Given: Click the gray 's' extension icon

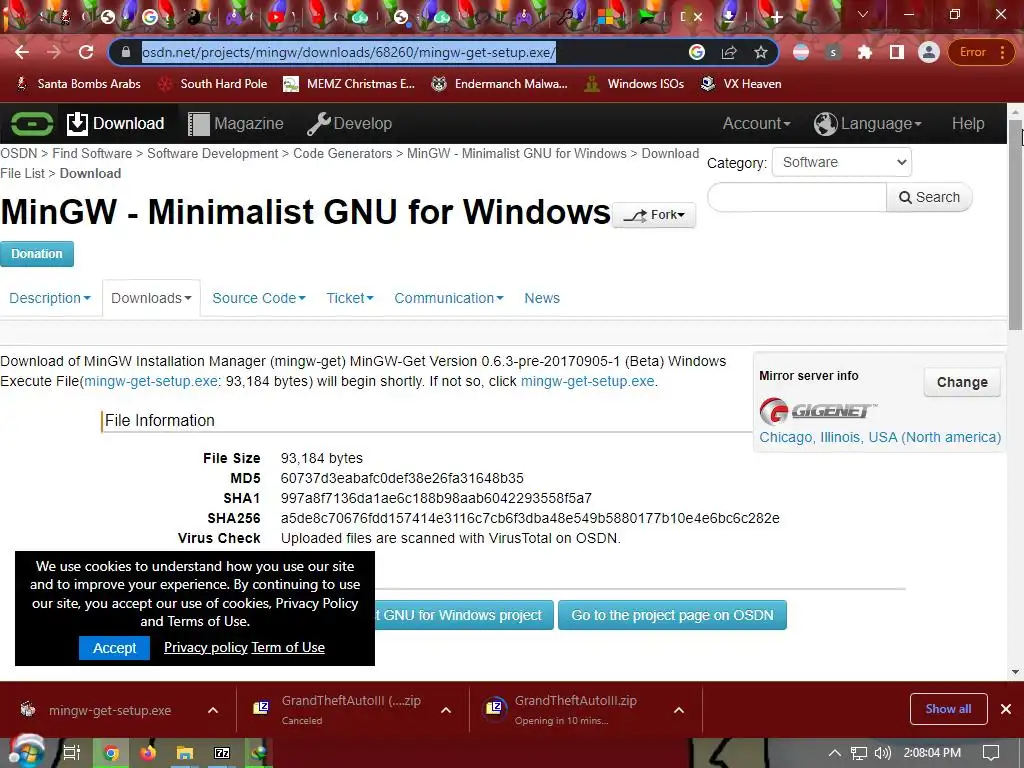Looking at the screenshot, I should pyautogui.click(x=833, y=52).
